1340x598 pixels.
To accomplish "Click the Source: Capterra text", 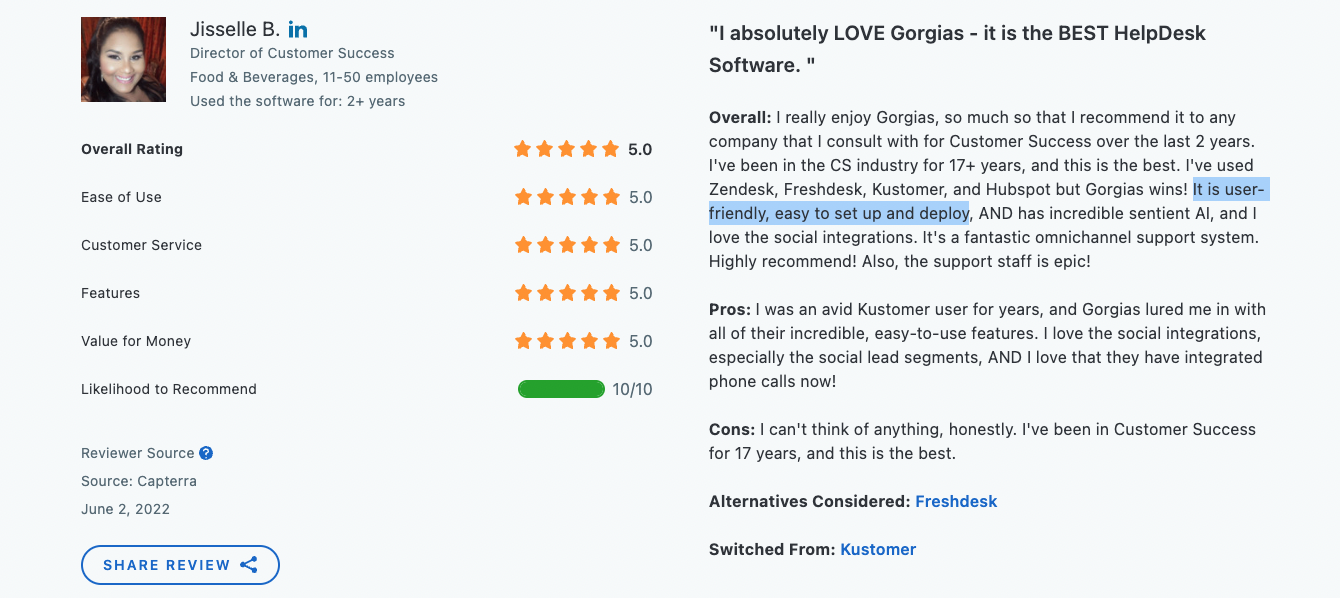I will point(139,481).
